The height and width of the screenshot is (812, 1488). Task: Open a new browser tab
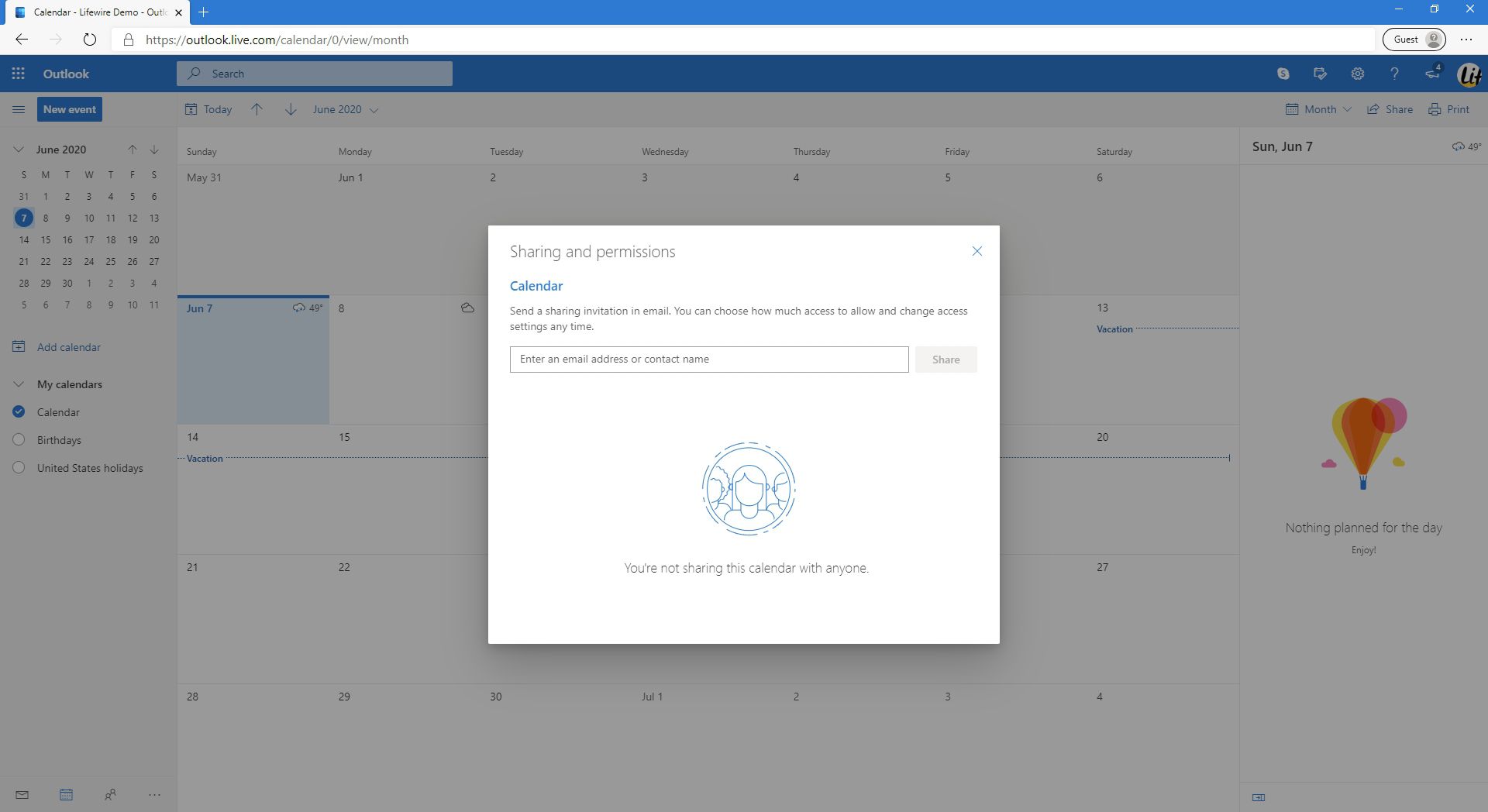coord(203,12)
